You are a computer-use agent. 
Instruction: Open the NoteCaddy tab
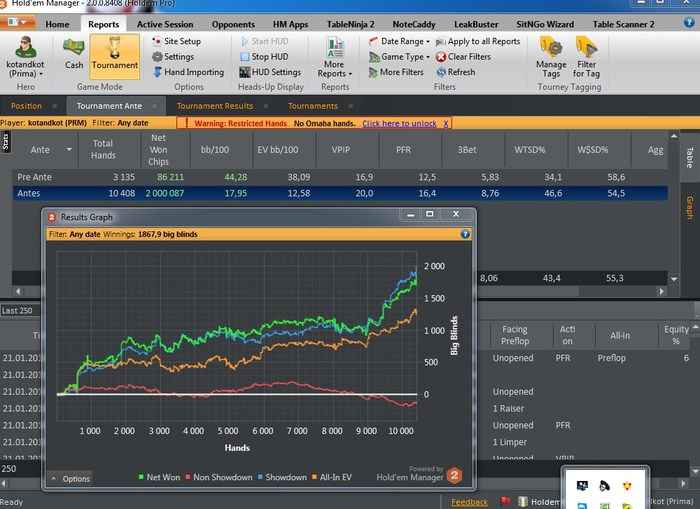coord(413,25)
